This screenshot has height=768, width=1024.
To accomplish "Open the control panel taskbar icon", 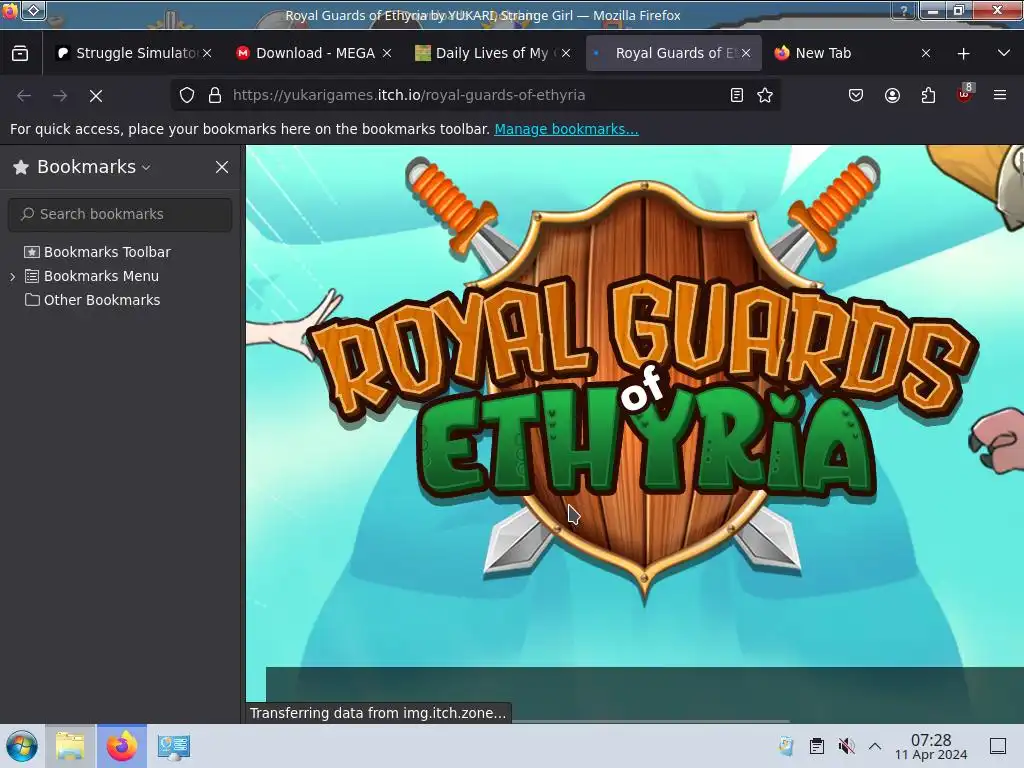I will point(174,746).
